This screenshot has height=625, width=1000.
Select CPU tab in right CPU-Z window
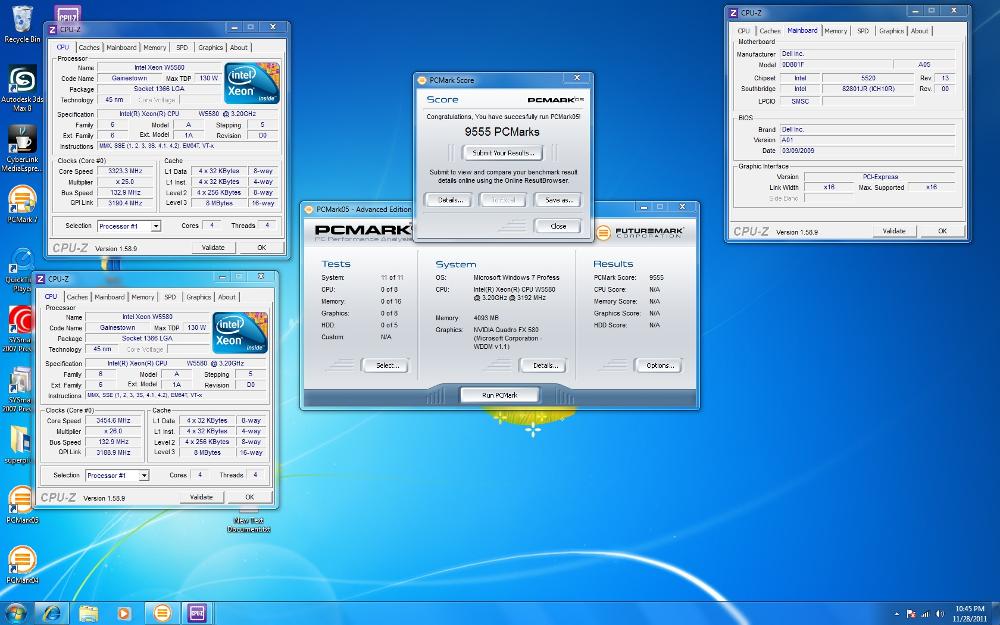[x=744, y=31]
